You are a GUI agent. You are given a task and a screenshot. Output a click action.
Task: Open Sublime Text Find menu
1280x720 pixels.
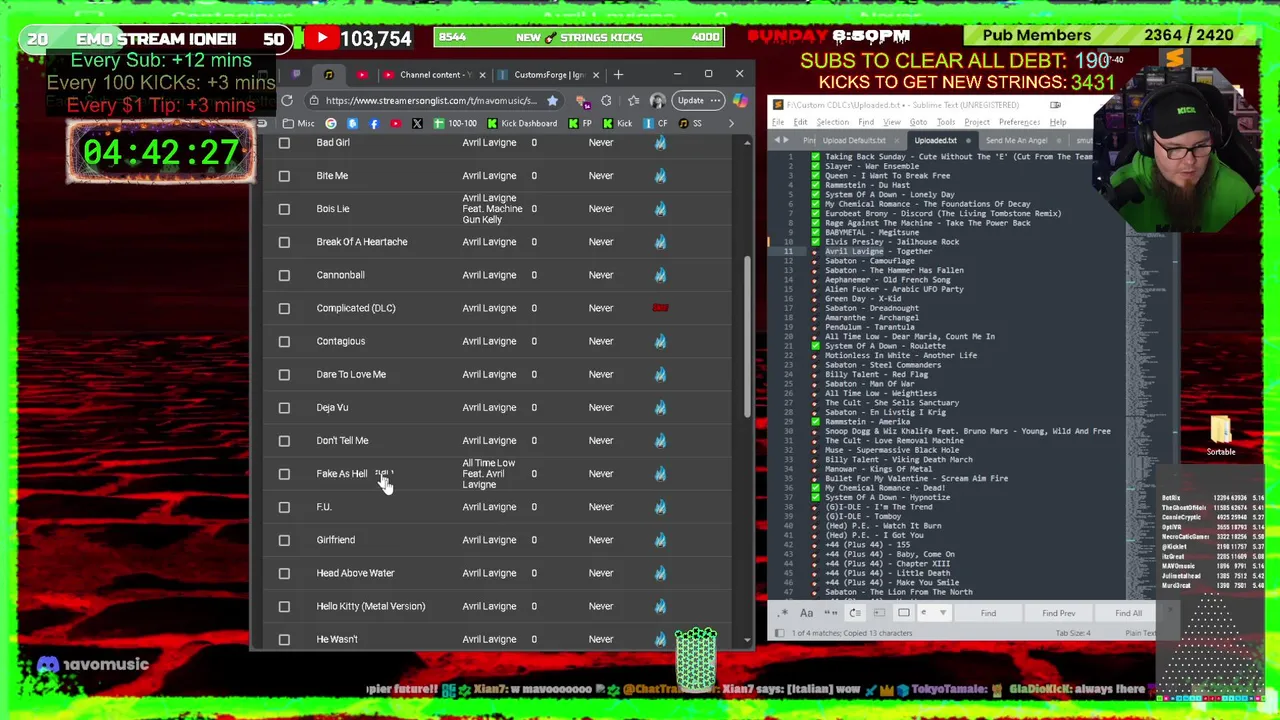[866, 122]
